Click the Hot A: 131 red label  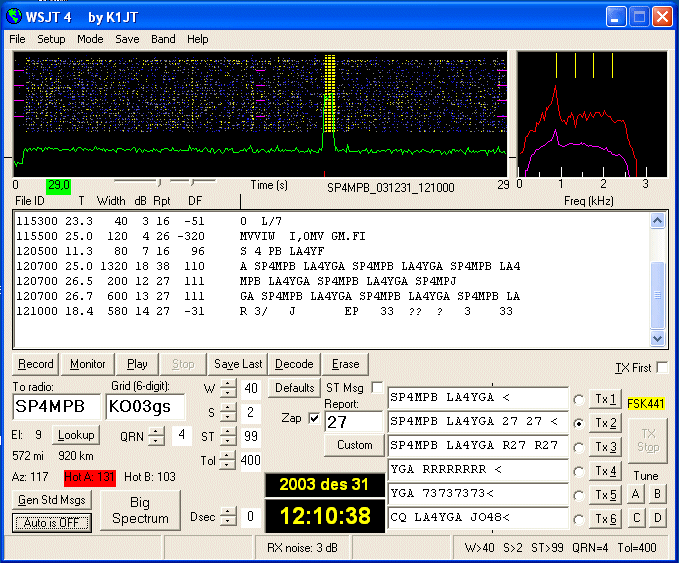coord(90,477)
